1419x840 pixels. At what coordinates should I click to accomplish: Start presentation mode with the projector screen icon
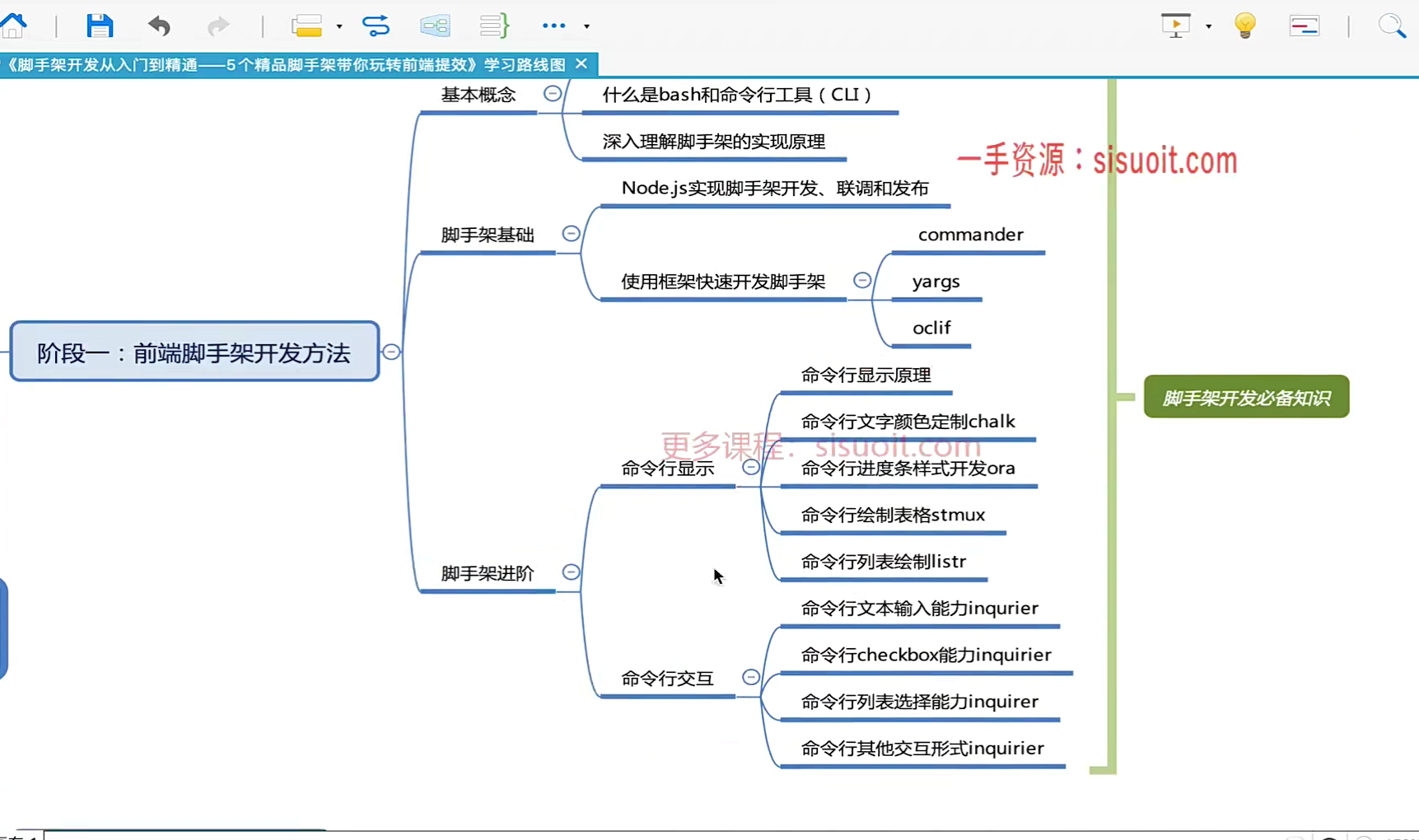[x=1175, y=26]
